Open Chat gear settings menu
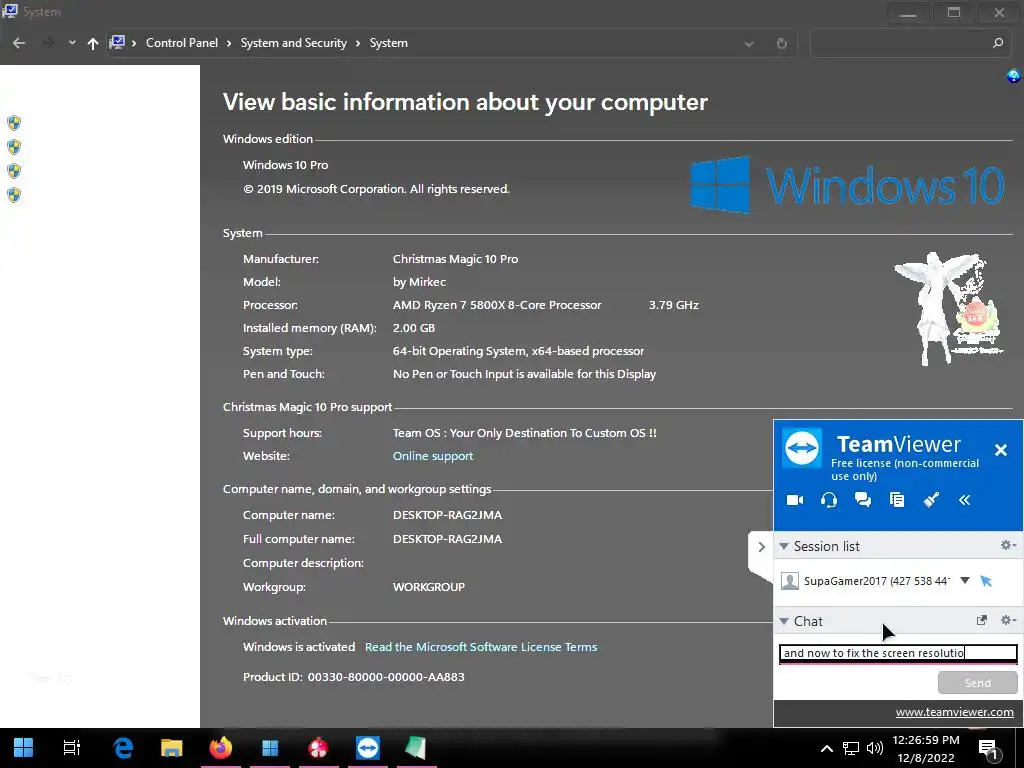 point(1008,620)
